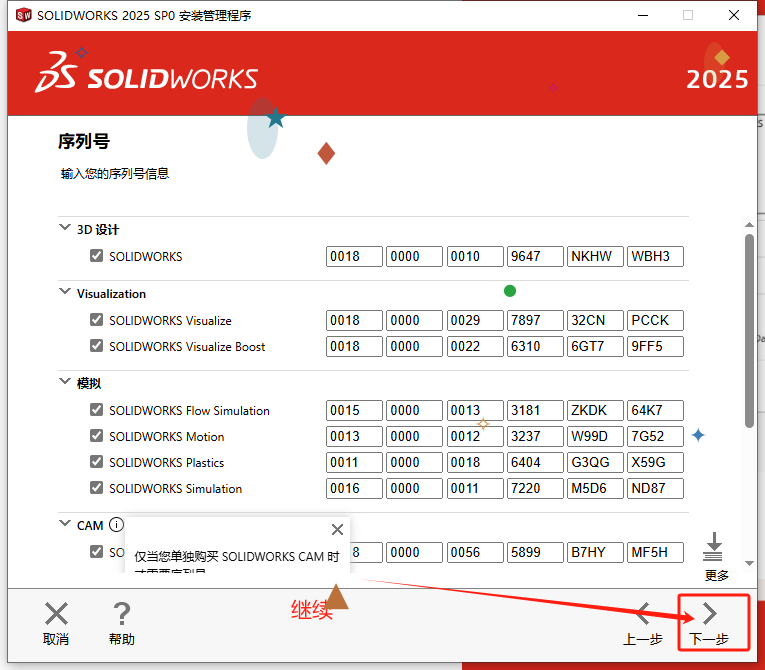Click Plastics serial field containing 6404
The image size is (765, 670).
point(535,462)
